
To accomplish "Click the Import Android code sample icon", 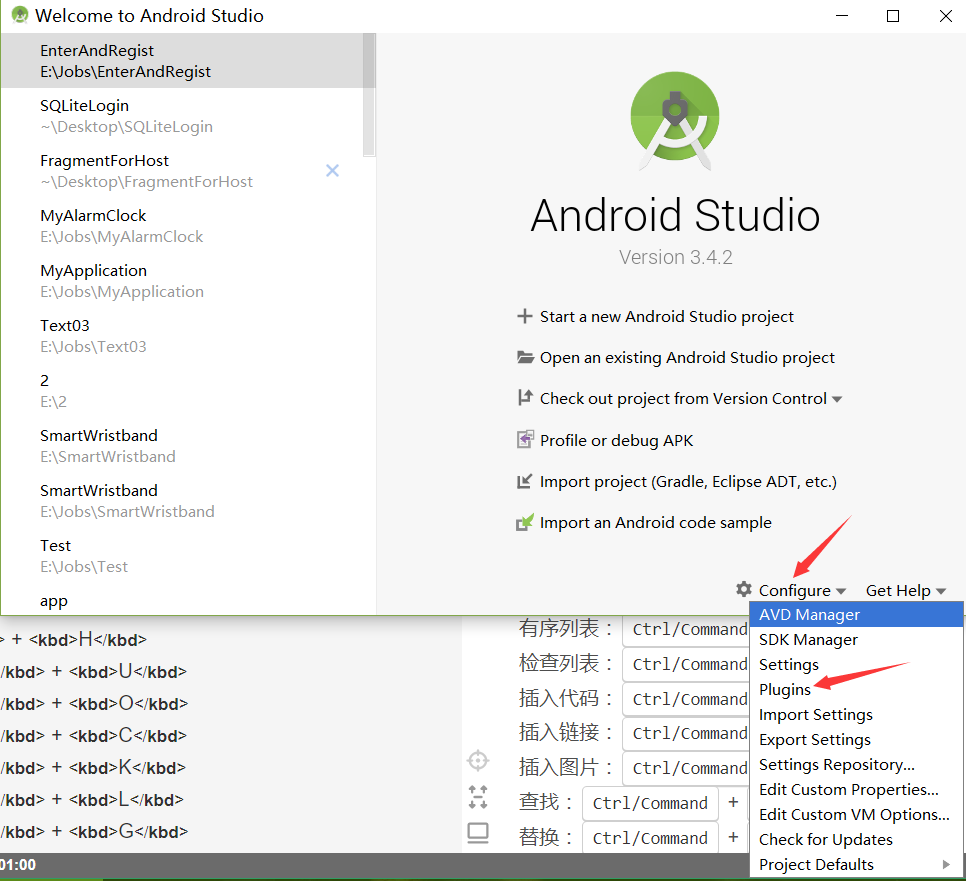I will coord(524,522).
